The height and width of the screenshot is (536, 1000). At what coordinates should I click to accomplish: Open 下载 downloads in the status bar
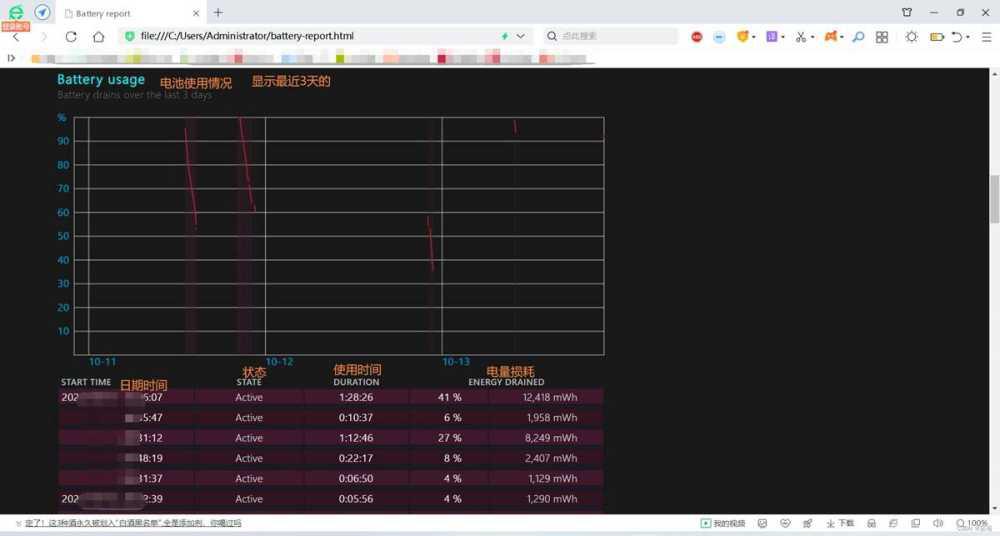pos(840,523)
